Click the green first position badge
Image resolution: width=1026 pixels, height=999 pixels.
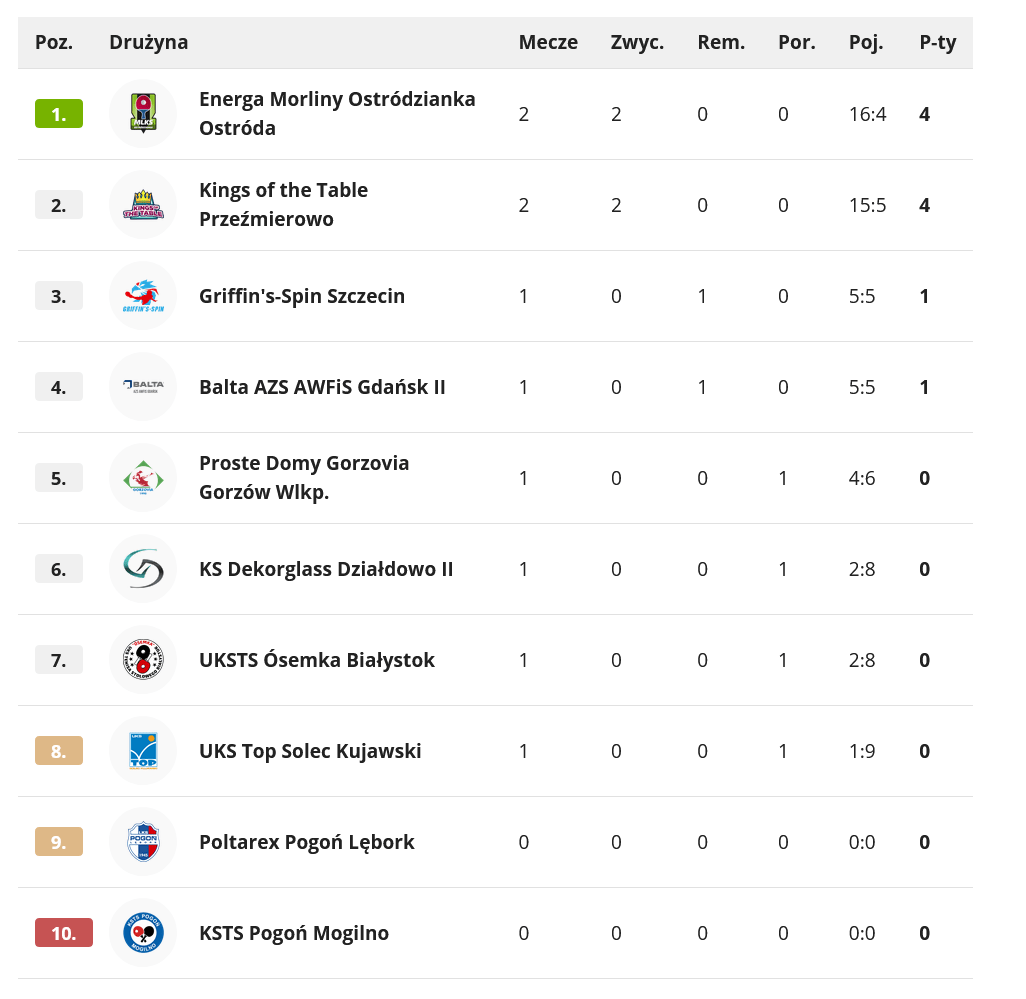(x=59, y=114)
